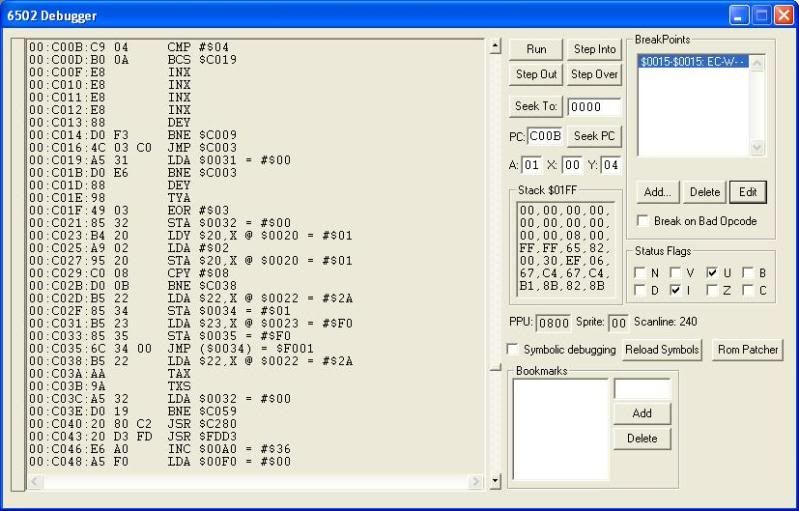Click the Run button

536,49
